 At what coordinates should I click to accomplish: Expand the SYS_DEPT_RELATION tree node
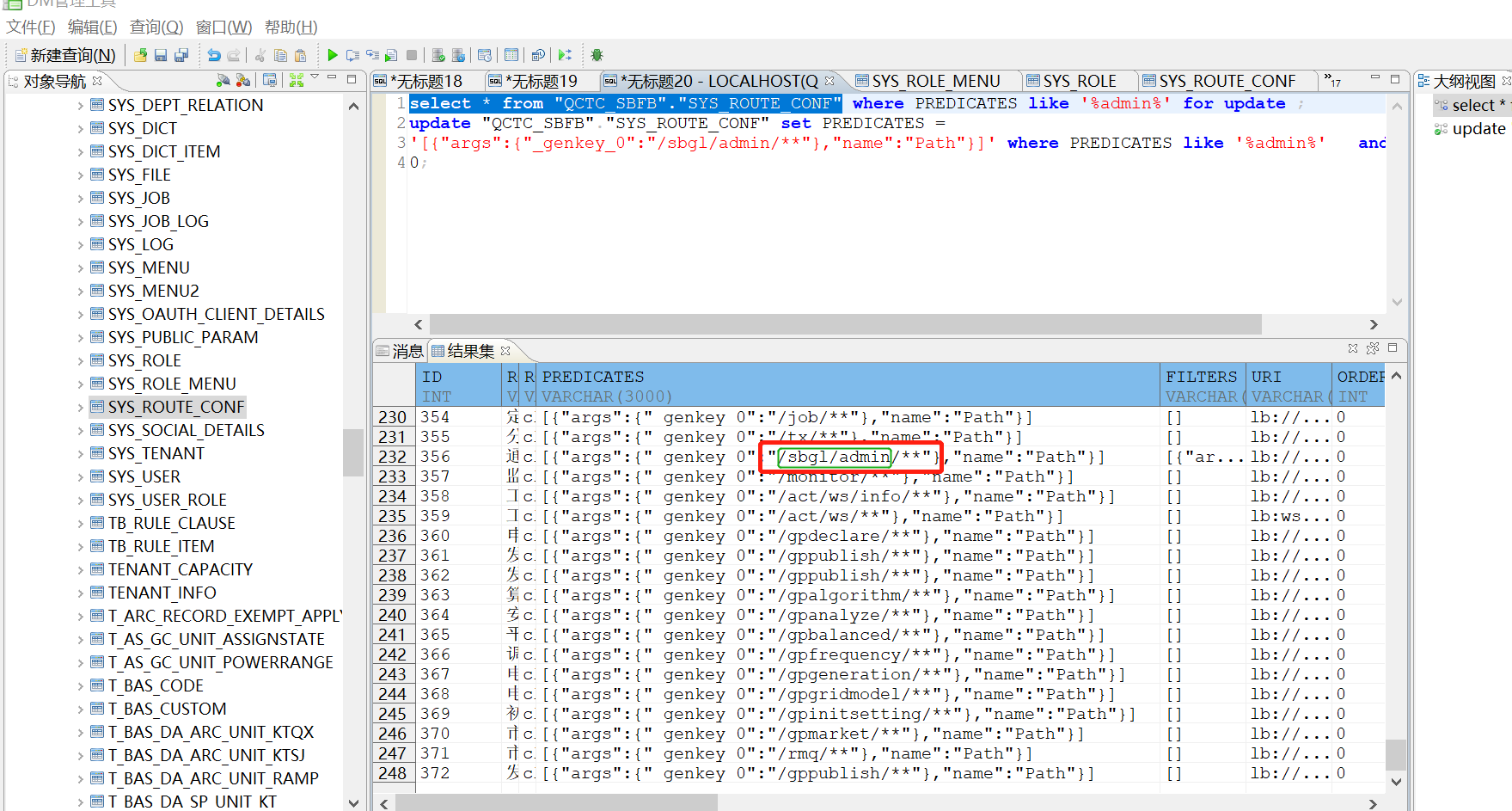coord(81,106)
